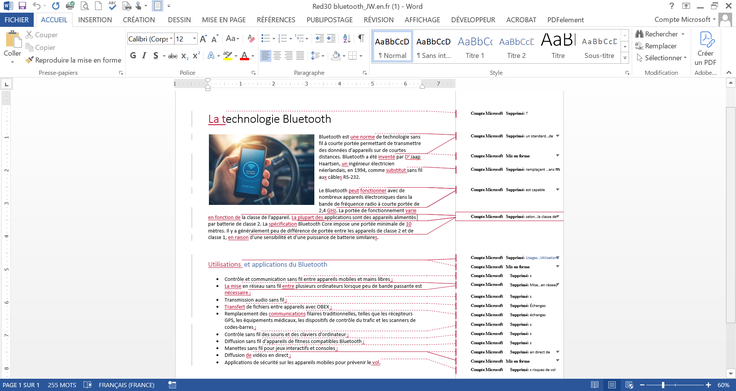Apply the Titre 1 style
The image size is (736, 391).
coord(475,47)
